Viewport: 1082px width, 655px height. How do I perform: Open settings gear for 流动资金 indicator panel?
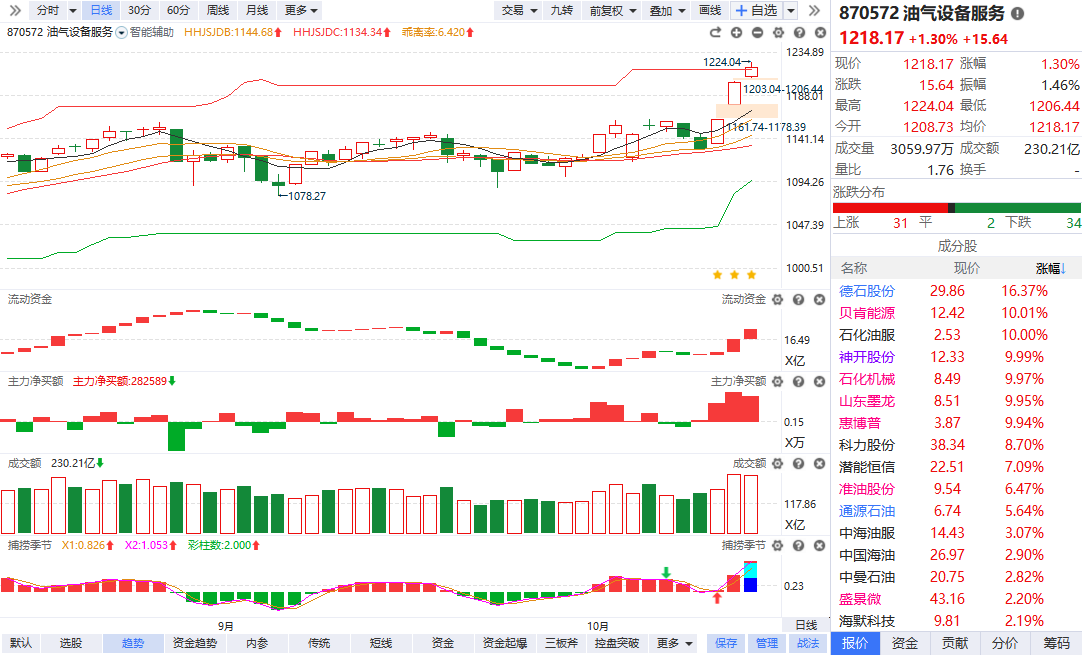pos(777,300)
